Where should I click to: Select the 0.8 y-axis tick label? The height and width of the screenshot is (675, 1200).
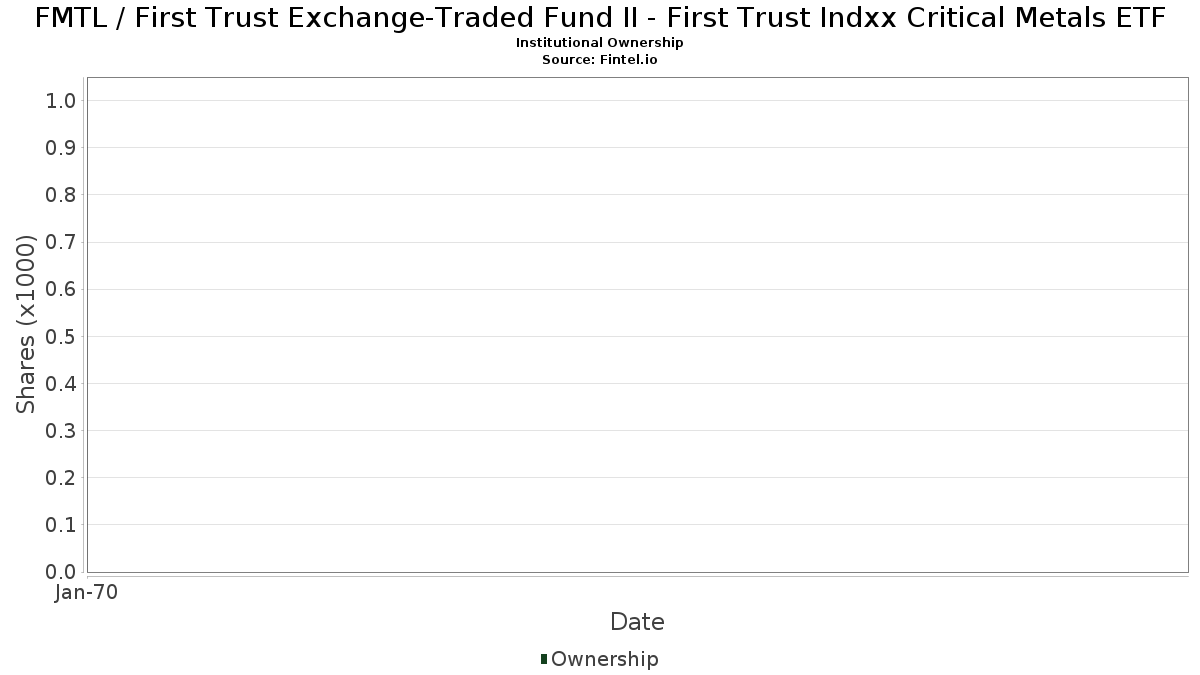61,194
